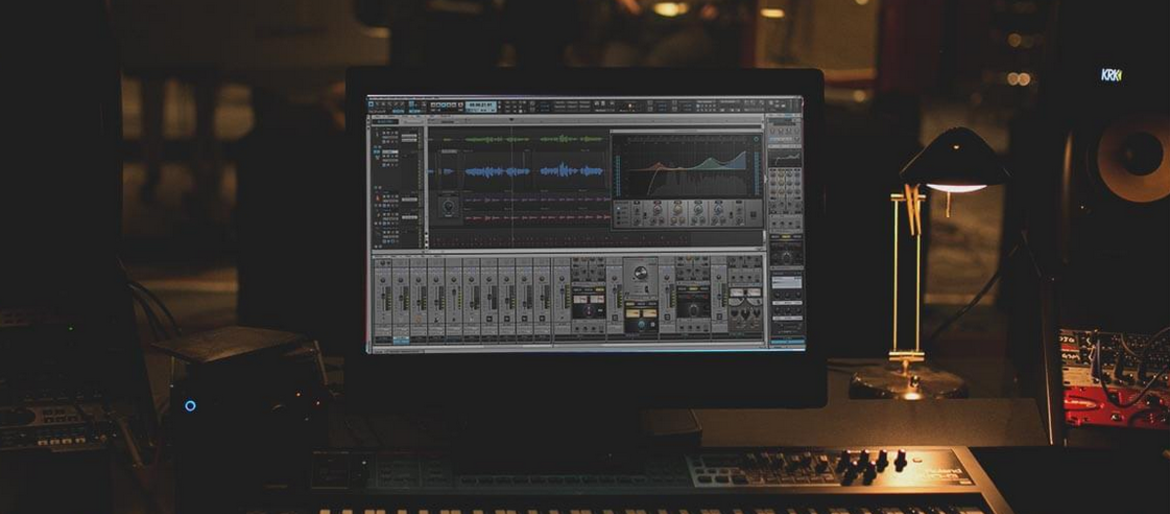Select the blue Smart tool in control bar

(371, 104)
